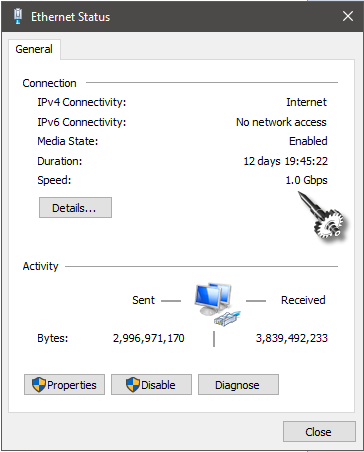Screen dimensions: 364x452
Task: Click the pen and gear watermark icon
Action: point(322,215)
